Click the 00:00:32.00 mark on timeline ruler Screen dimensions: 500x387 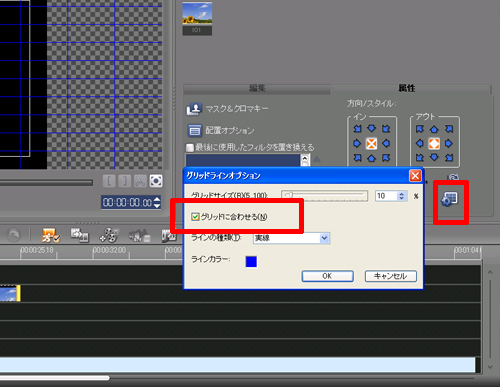109,250
